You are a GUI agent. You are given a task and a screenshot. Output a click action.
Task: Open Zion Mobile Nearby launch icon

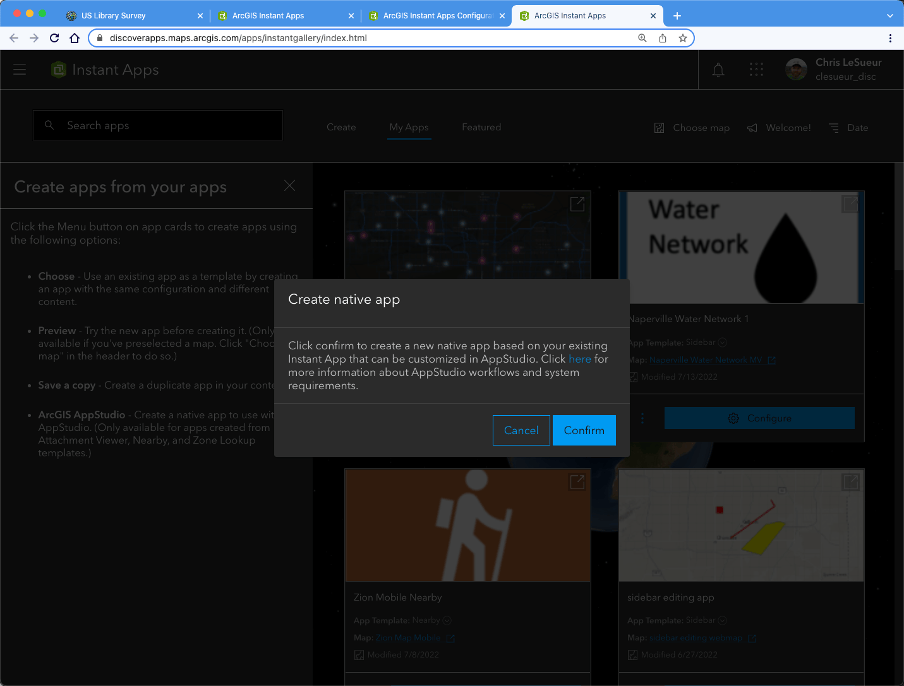[x=577, y=482]
